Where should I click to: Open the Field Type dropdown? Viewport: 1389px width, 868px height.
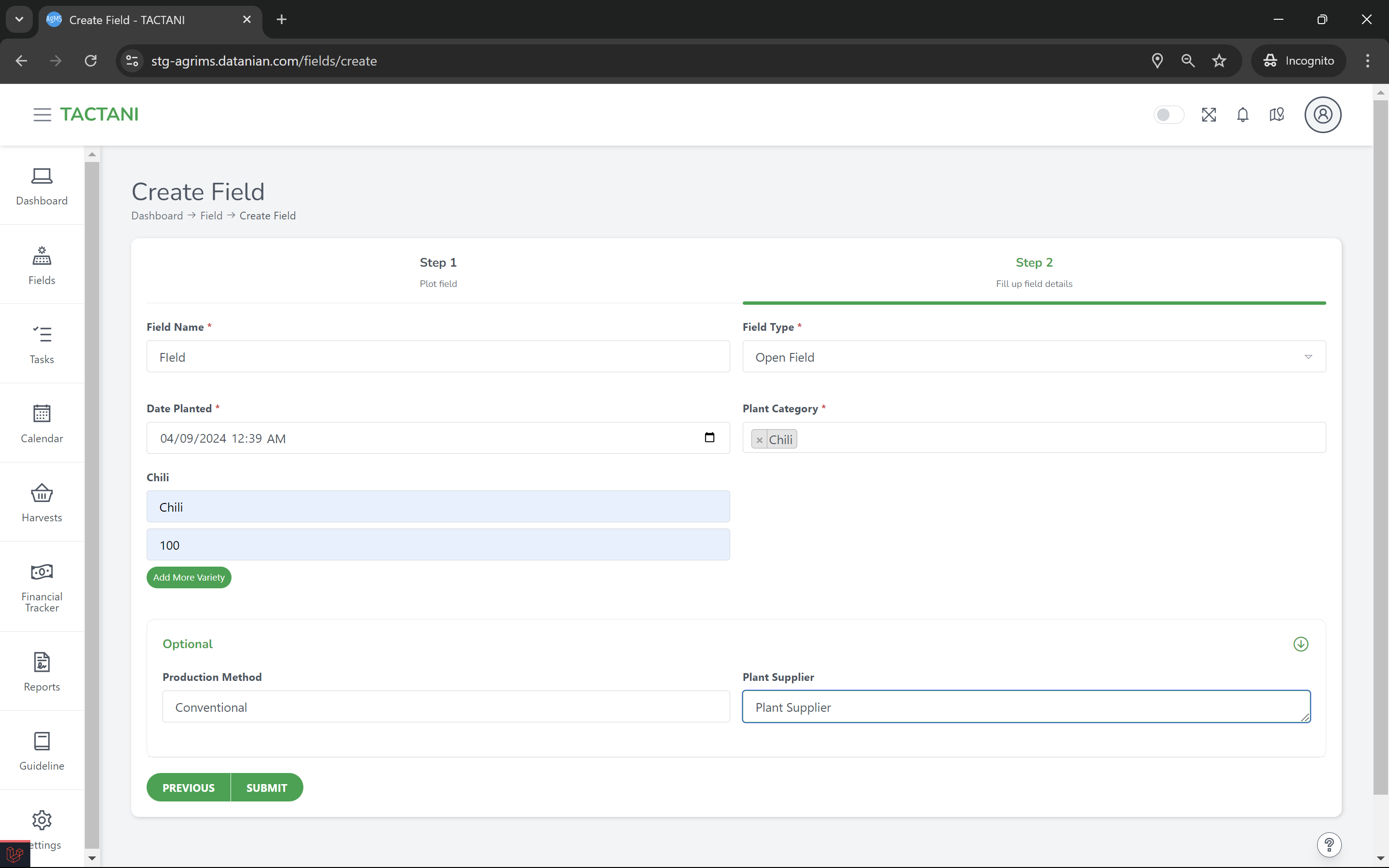(x=1034, y=356)
